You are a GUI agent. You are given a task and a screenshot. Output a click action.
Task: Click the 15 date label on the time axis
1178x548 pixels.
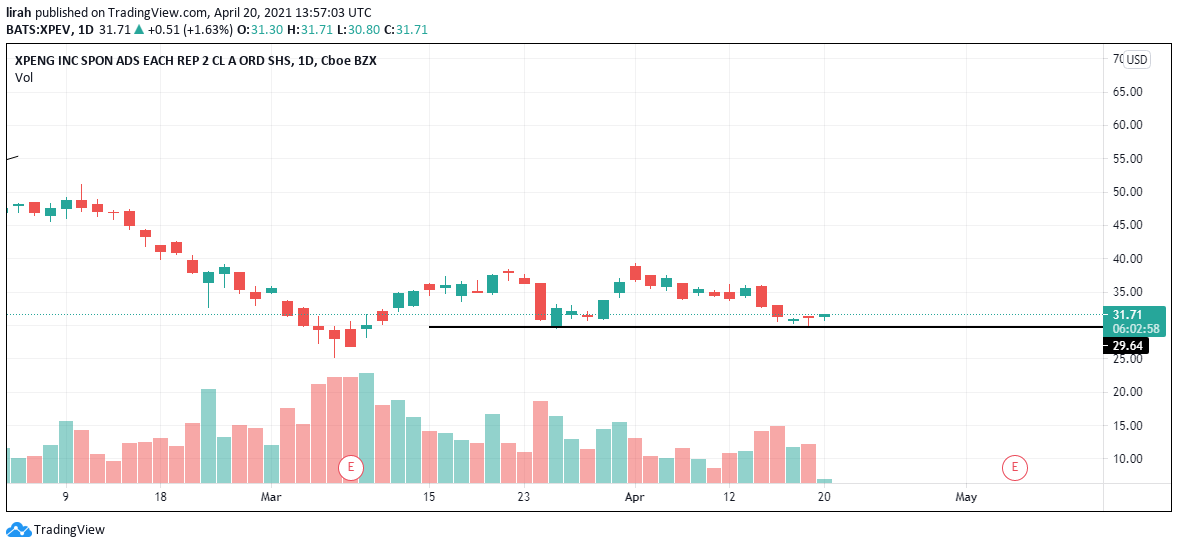click(x=430, y=497)
